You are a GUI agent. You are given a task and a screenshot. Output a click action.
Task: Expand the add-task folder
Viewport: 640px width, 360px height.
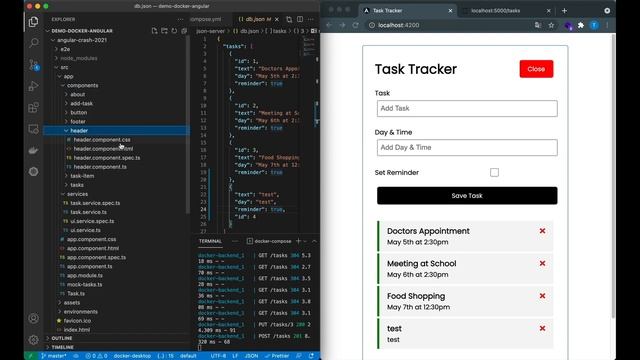[x=116, y=104]
